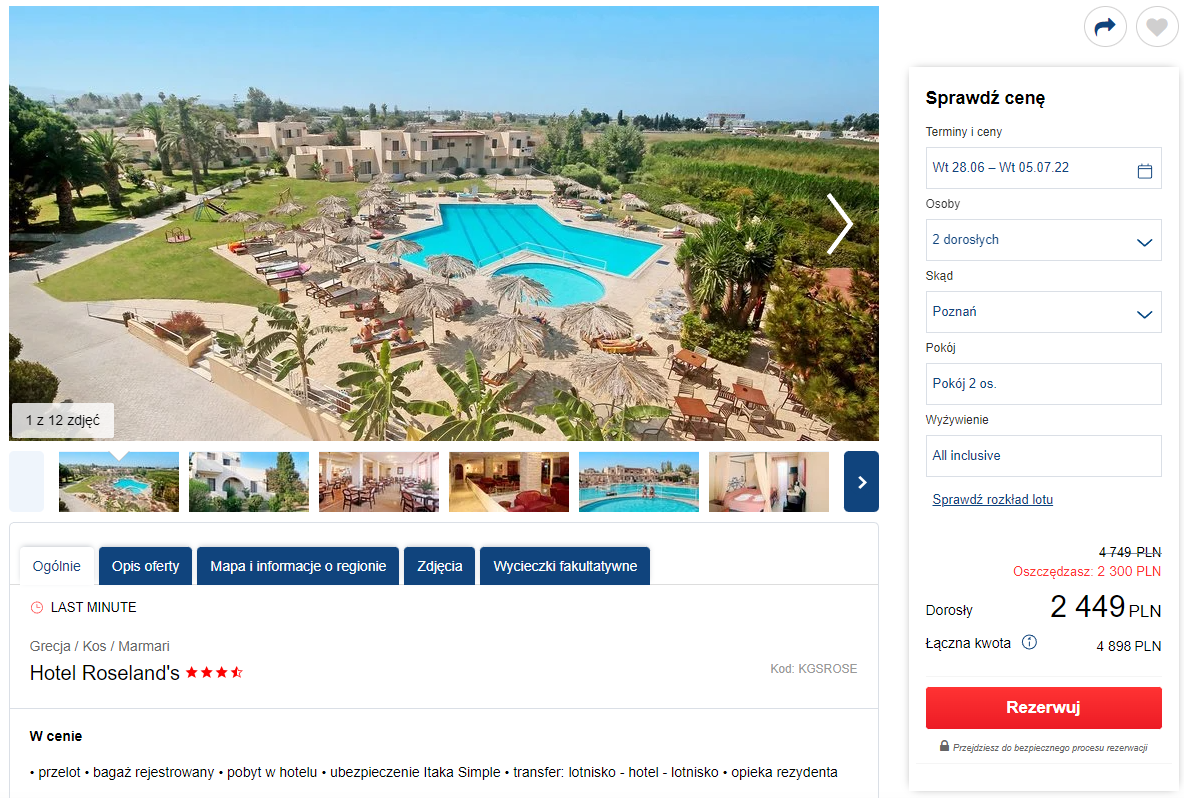Image resolution: width=1184 pixels, height=798 pixels.
Task: Advance thumbnail strip with blue arrow button
Action: pos(862,482)
